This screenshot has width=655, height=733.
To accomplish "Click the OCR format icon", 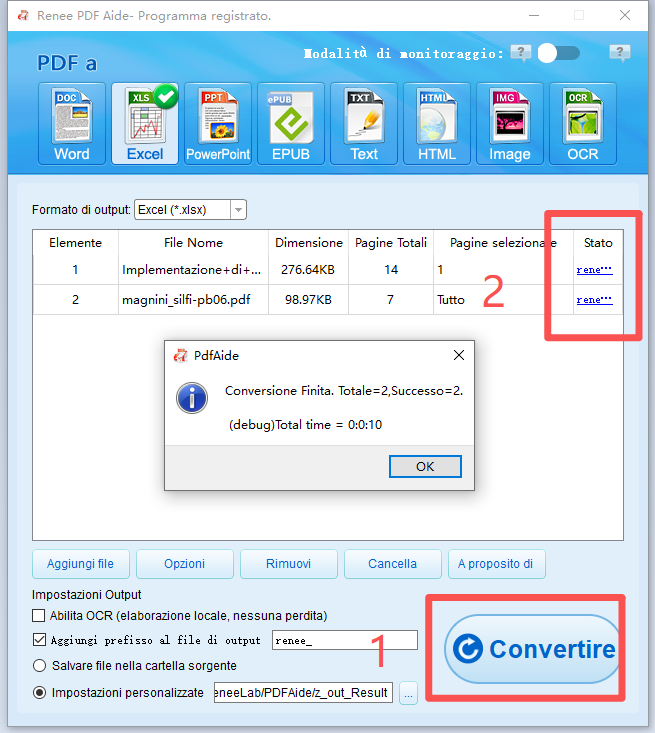I will [583, 123].
